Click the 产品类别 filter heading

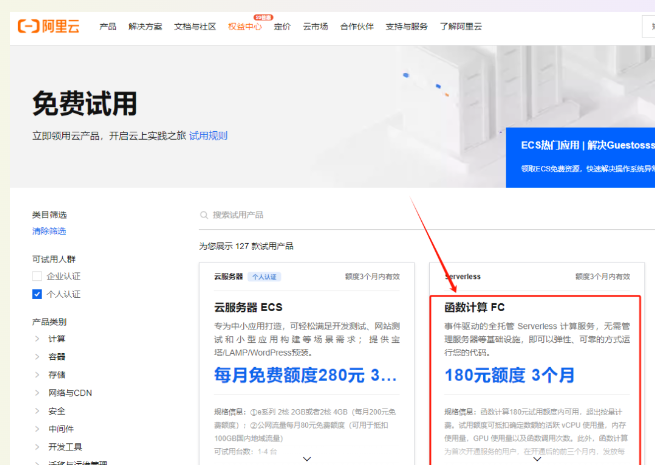point(49,322)
